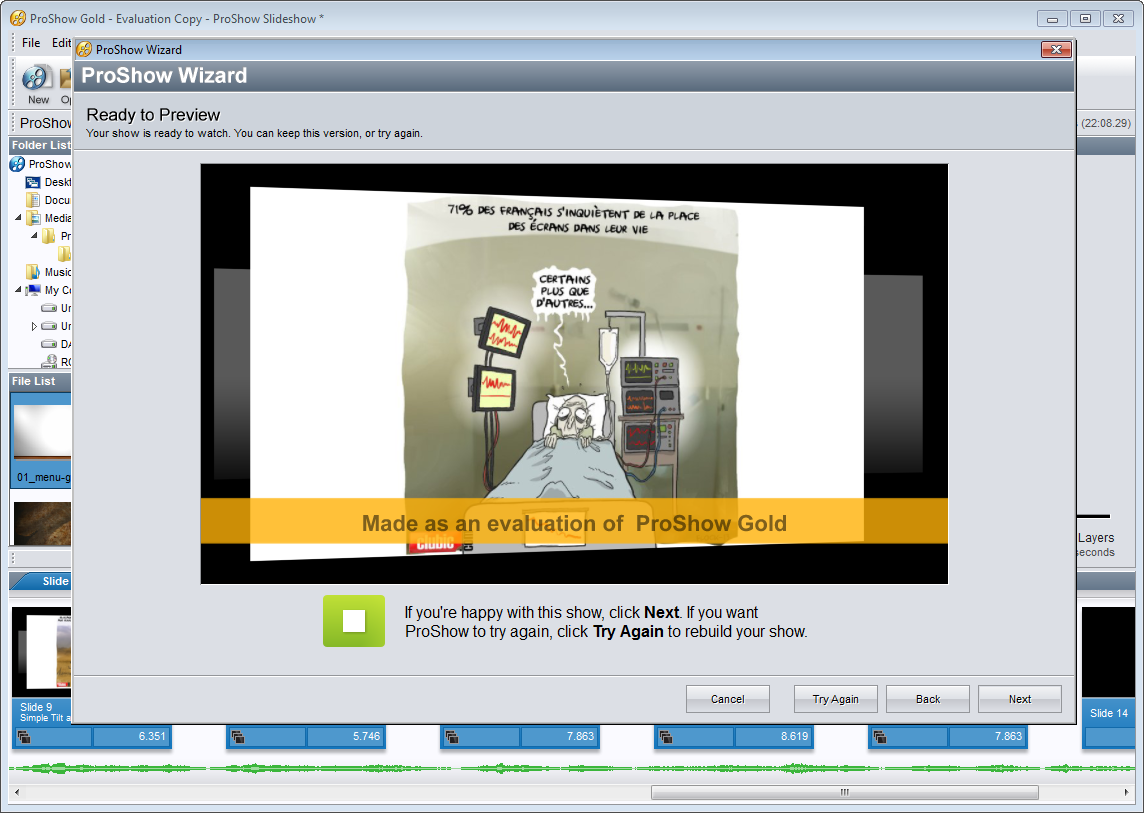Click the transition icon before 6.351

(x=24, y=736)
